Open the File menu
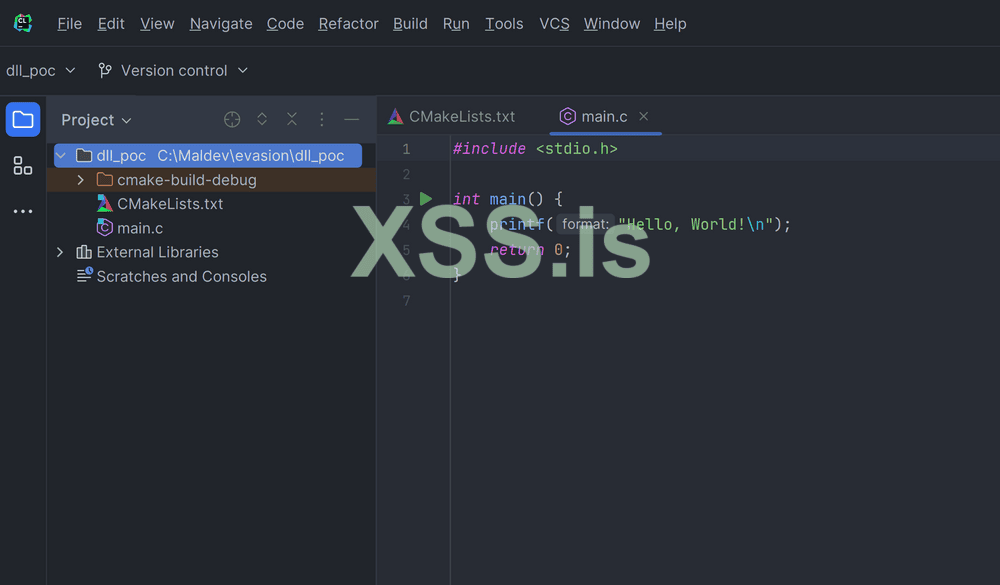Screen dimensions: 1000x585 (70, 24)
